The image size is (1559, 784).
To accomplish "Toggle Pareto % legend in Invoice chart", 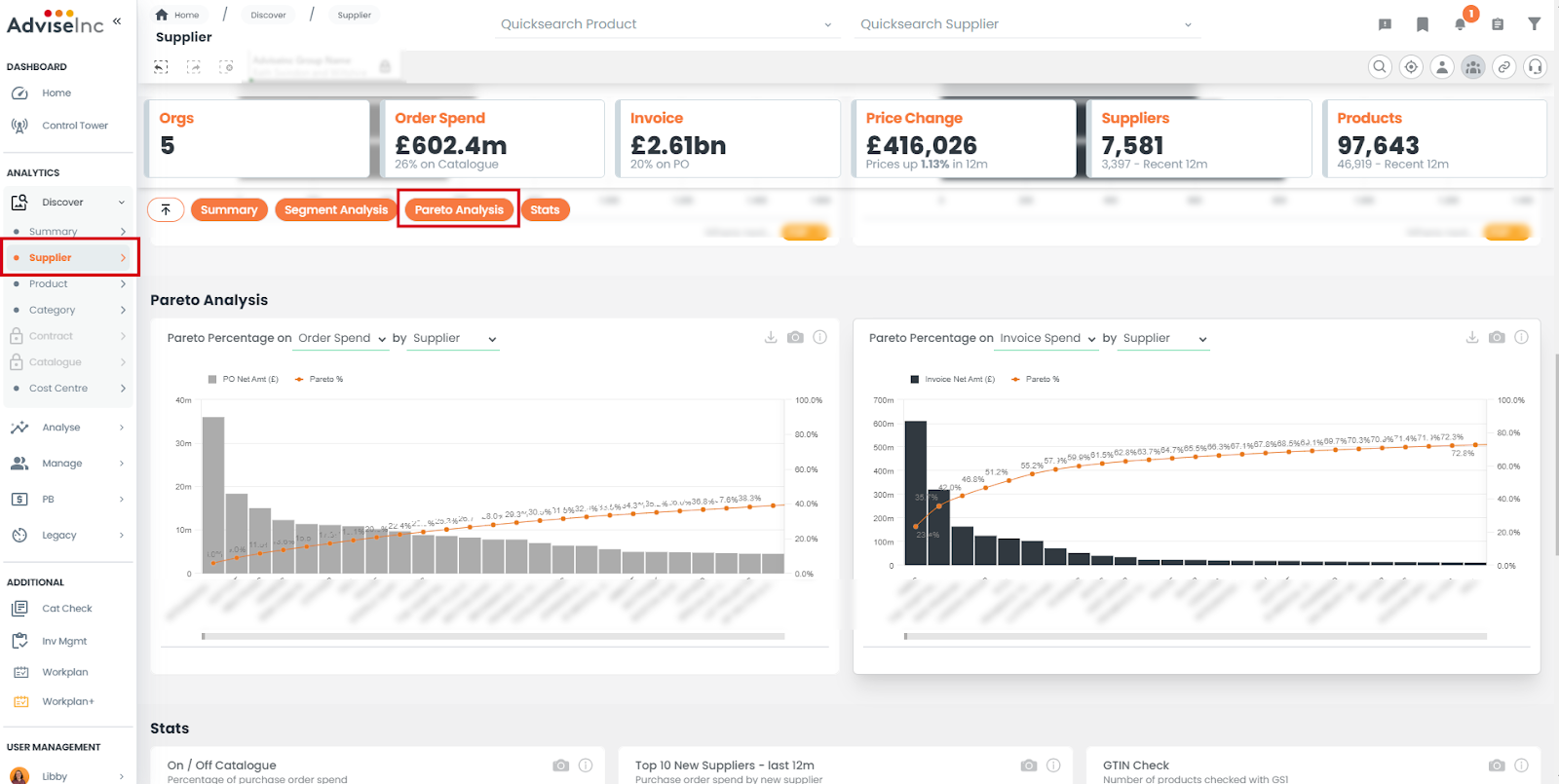I will point(1036,379).
